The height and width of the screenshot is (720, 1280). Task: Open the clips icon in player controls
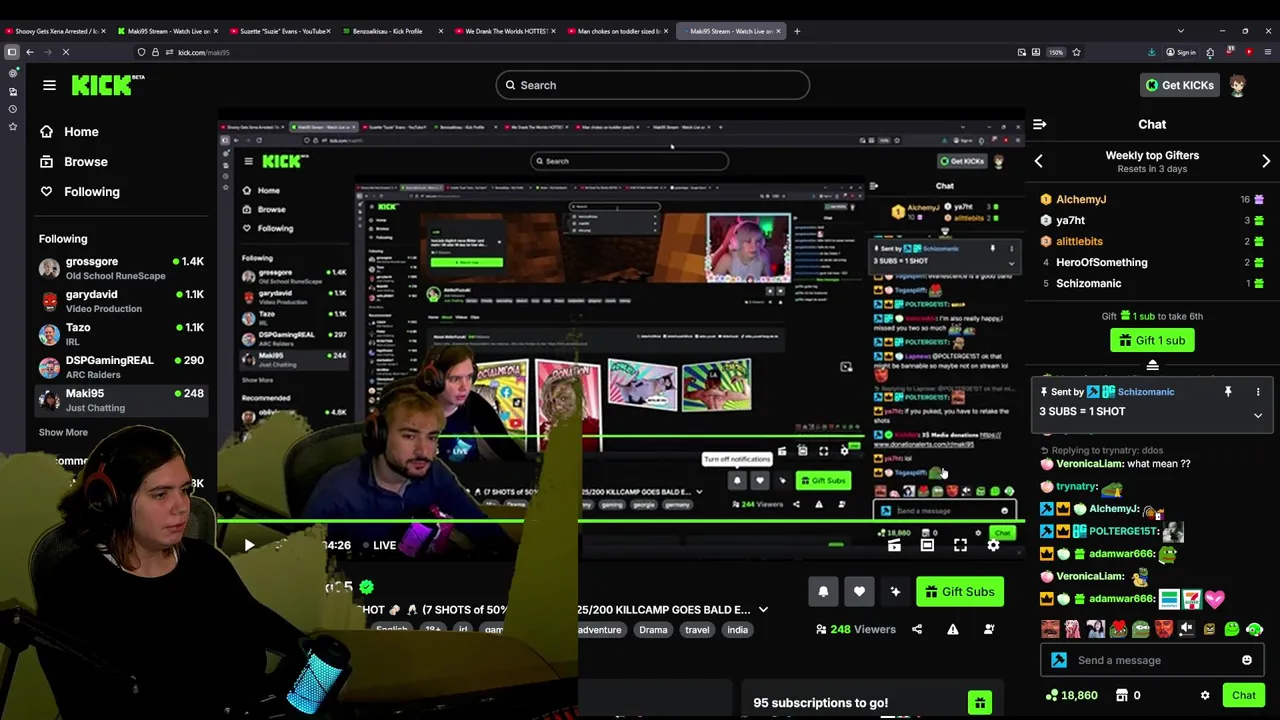pos(894,545)
